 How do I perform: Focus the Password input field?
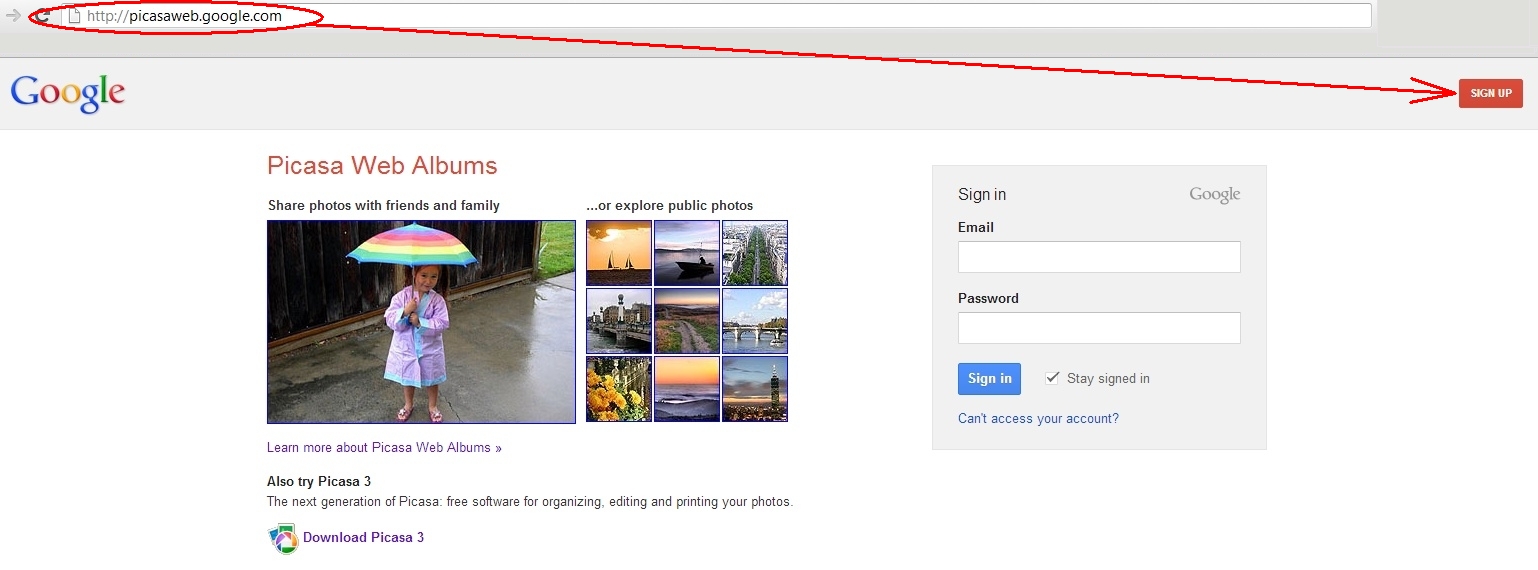coord(1098,328)
